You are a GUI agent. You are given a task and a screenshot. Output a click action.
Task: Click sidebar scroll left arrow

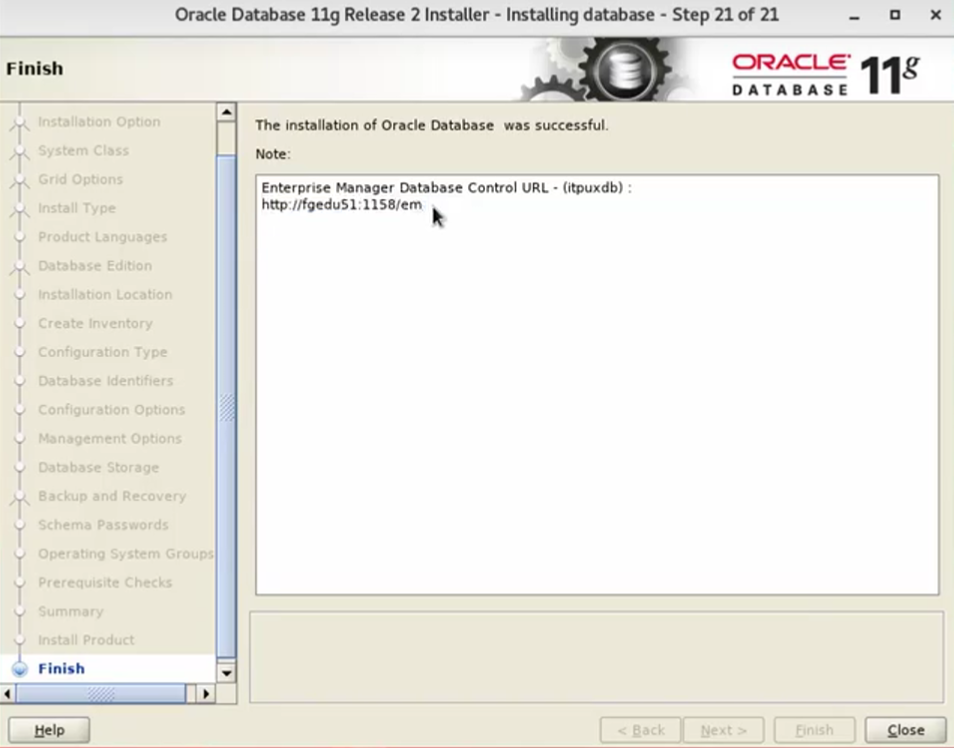(8, 694)
